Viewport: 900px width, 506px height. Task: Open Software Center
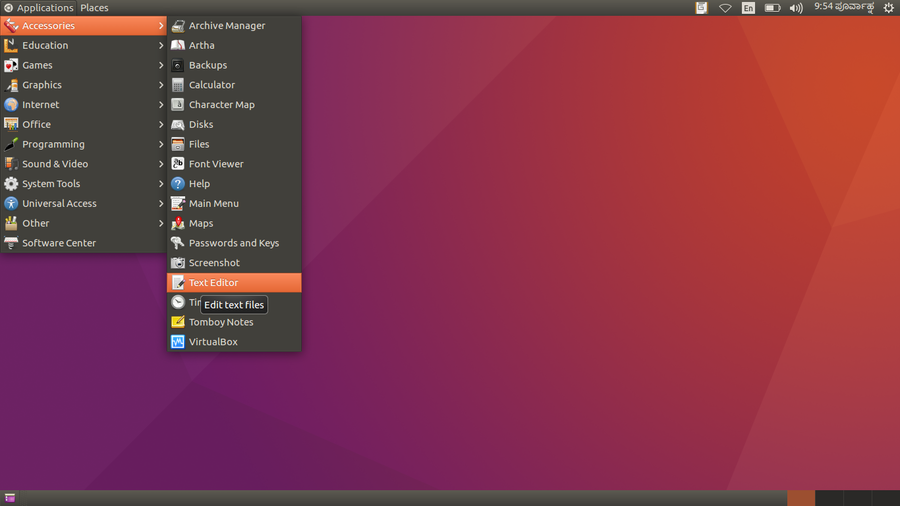pos(59,243)
